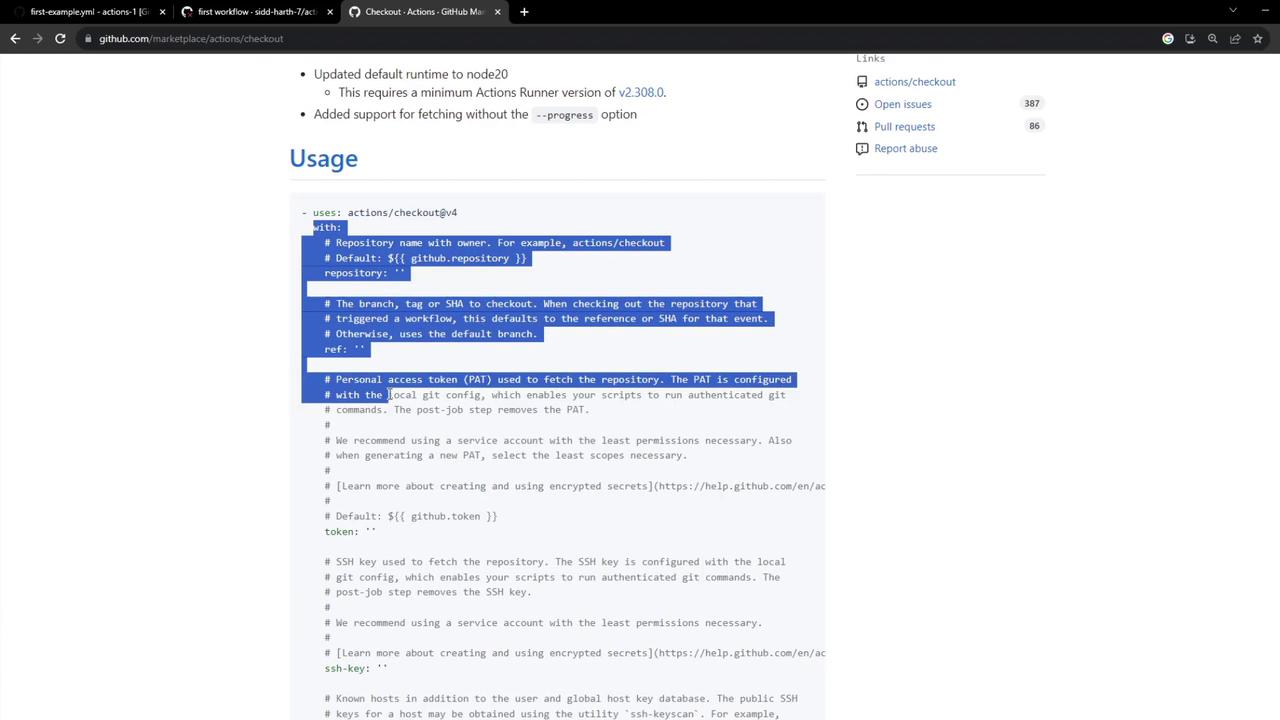Click the 'with:' code line
The image size is (1280, 720).
pyautogui.click(x=327, y=227)
